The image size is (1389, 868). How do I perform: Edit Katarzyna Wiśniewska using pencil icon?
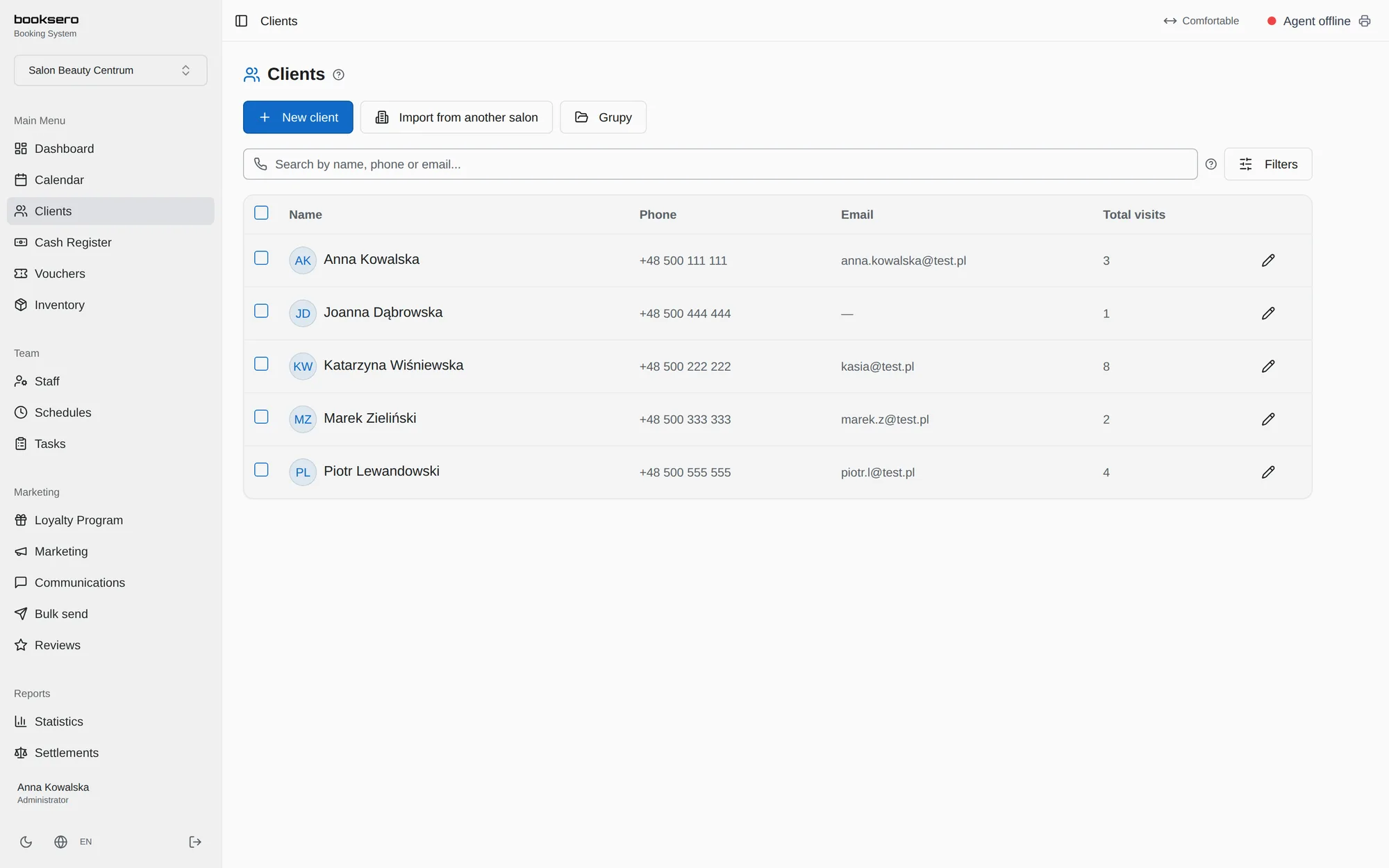pos(1268,366)
